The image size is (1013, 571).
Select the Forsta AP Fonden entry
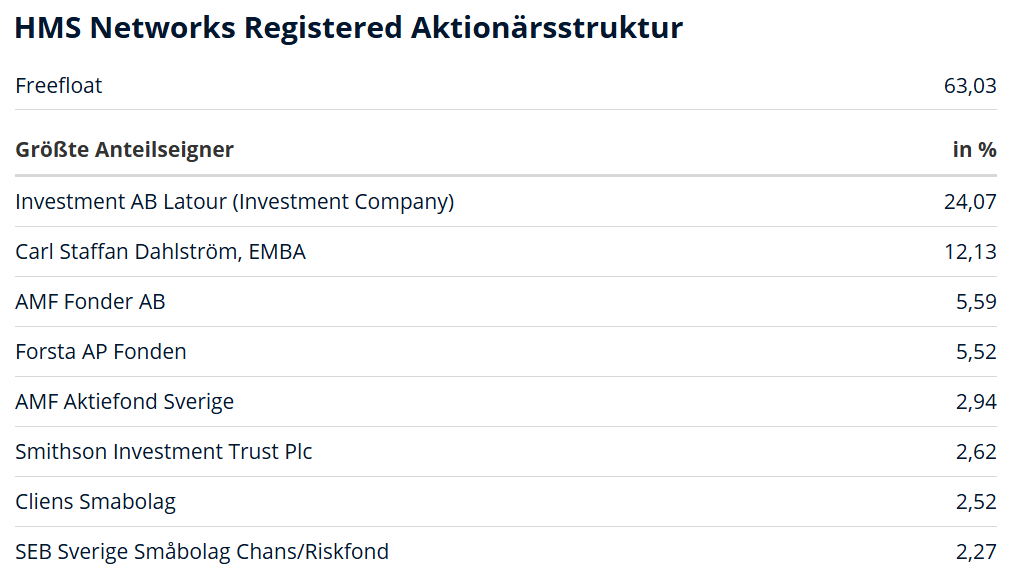101,352
